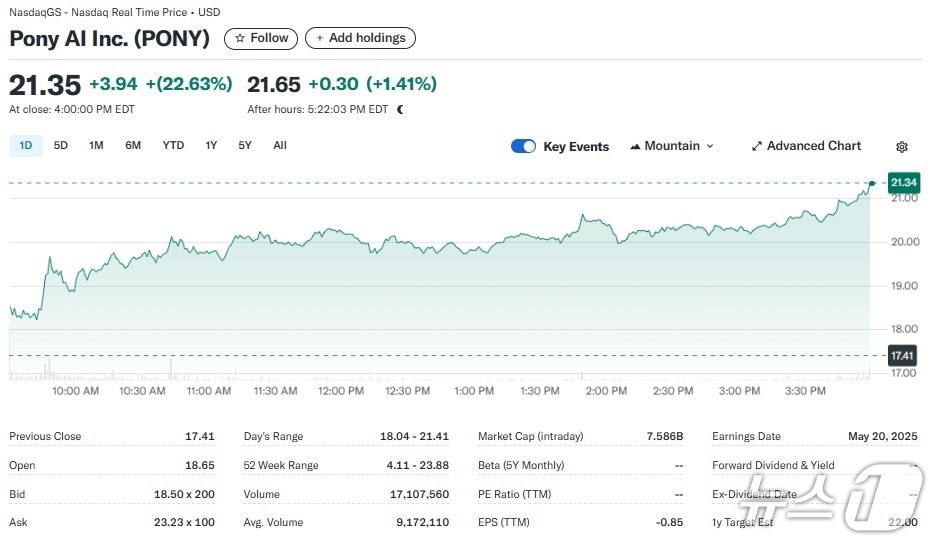This screenshot has height=545, width=937.
Task: Click the 17.41 previous close marker
Action: click(903, 356)
